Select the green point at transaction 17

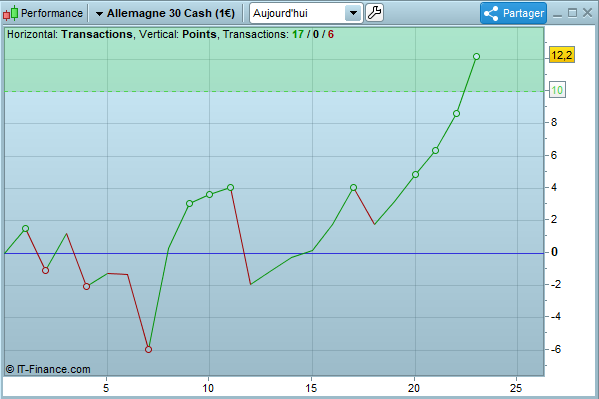(353, 187)
